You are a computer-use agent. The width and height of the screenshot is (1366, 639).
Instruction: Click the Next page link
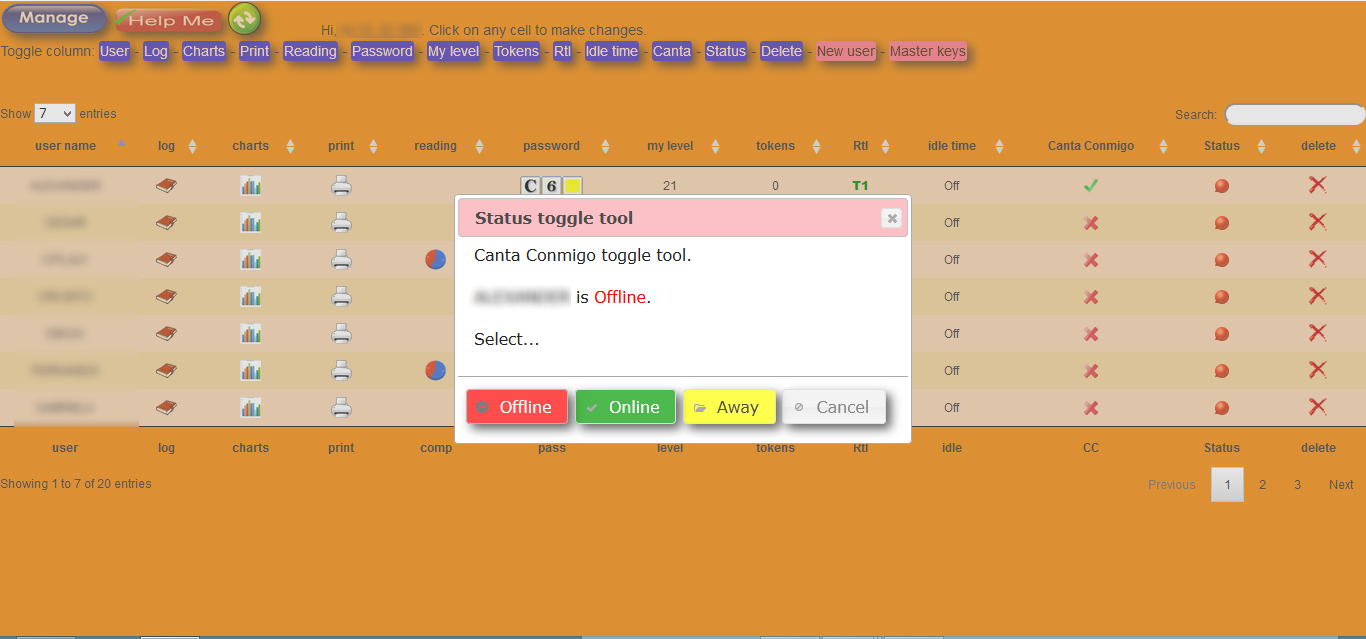(1341, 484)
